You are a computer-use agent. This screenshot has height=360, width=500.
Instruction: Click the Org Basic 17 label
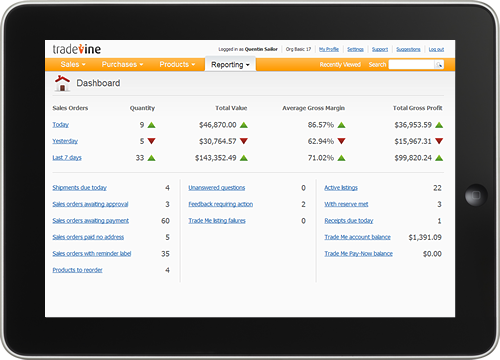(x=298, y=49)
